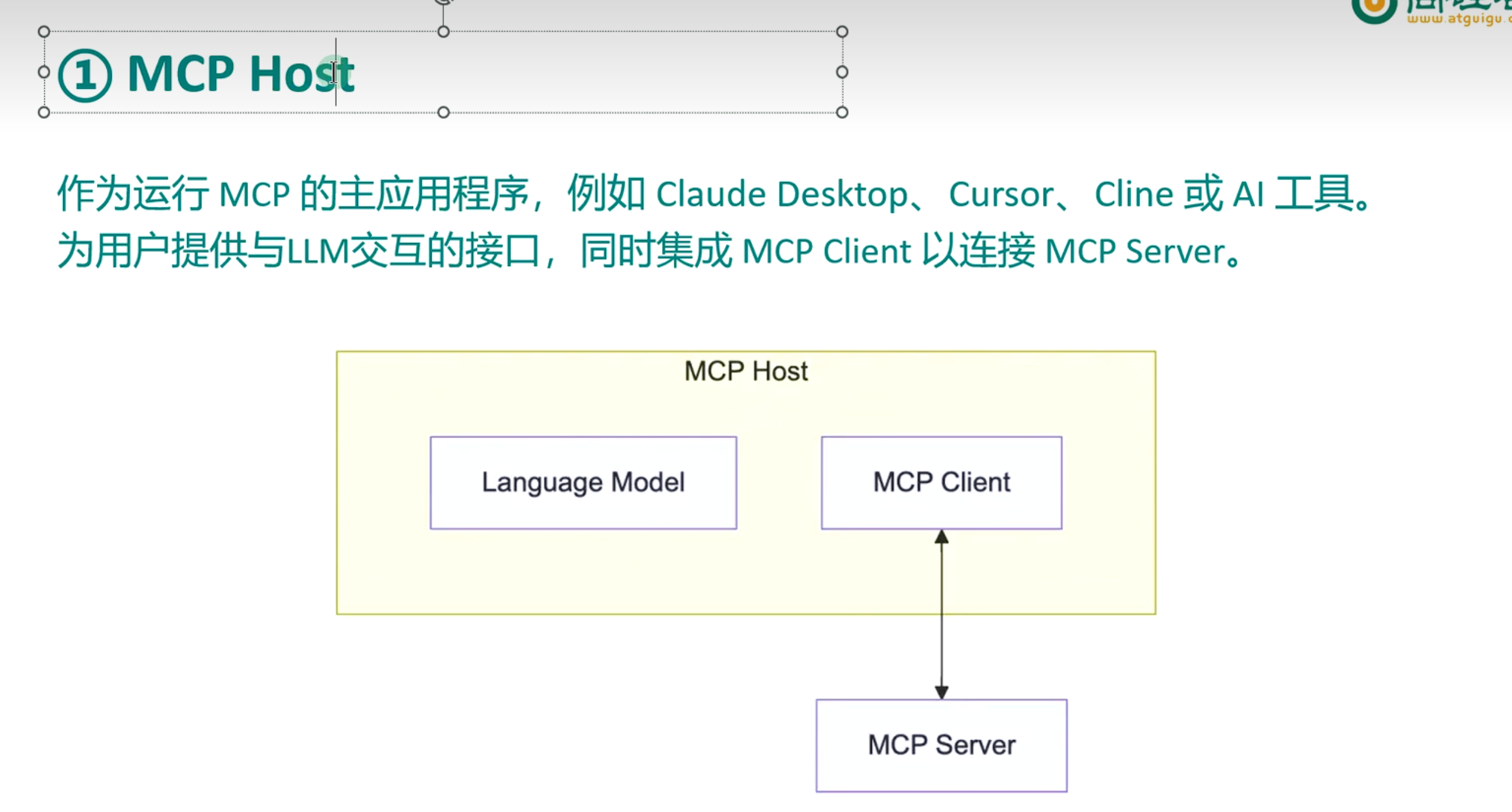Click the rotation handle above the title box

(444, 2)
